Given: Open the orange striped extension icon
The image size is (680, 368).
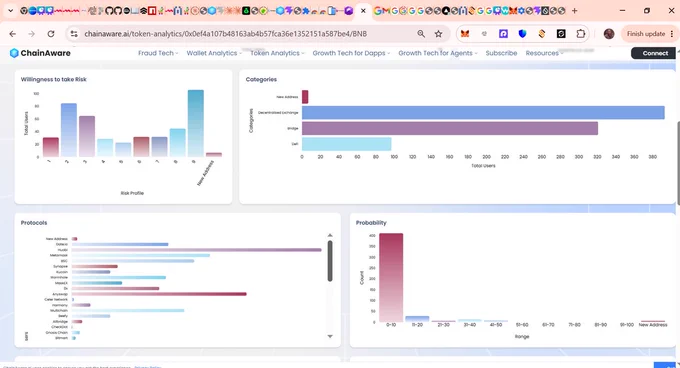Looking at the screenshot, I should coord(542,34).
